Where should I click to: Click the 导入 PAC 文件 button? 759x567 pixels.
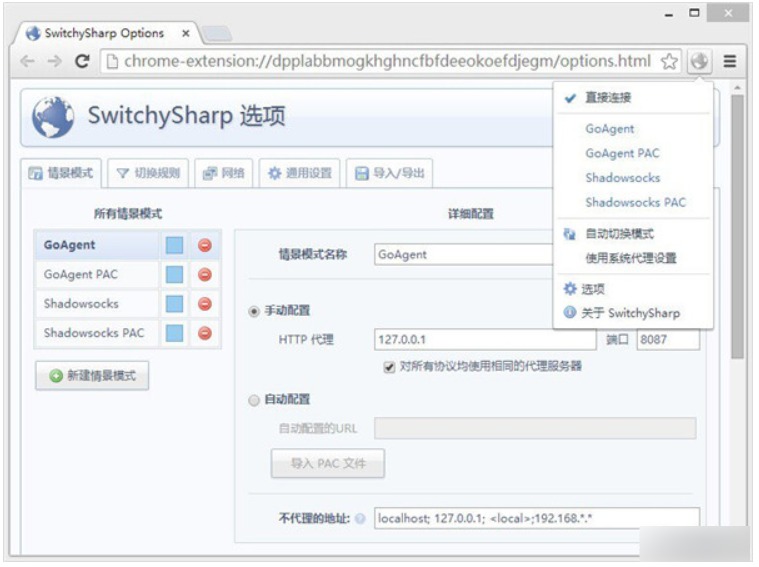pos(328,464)
